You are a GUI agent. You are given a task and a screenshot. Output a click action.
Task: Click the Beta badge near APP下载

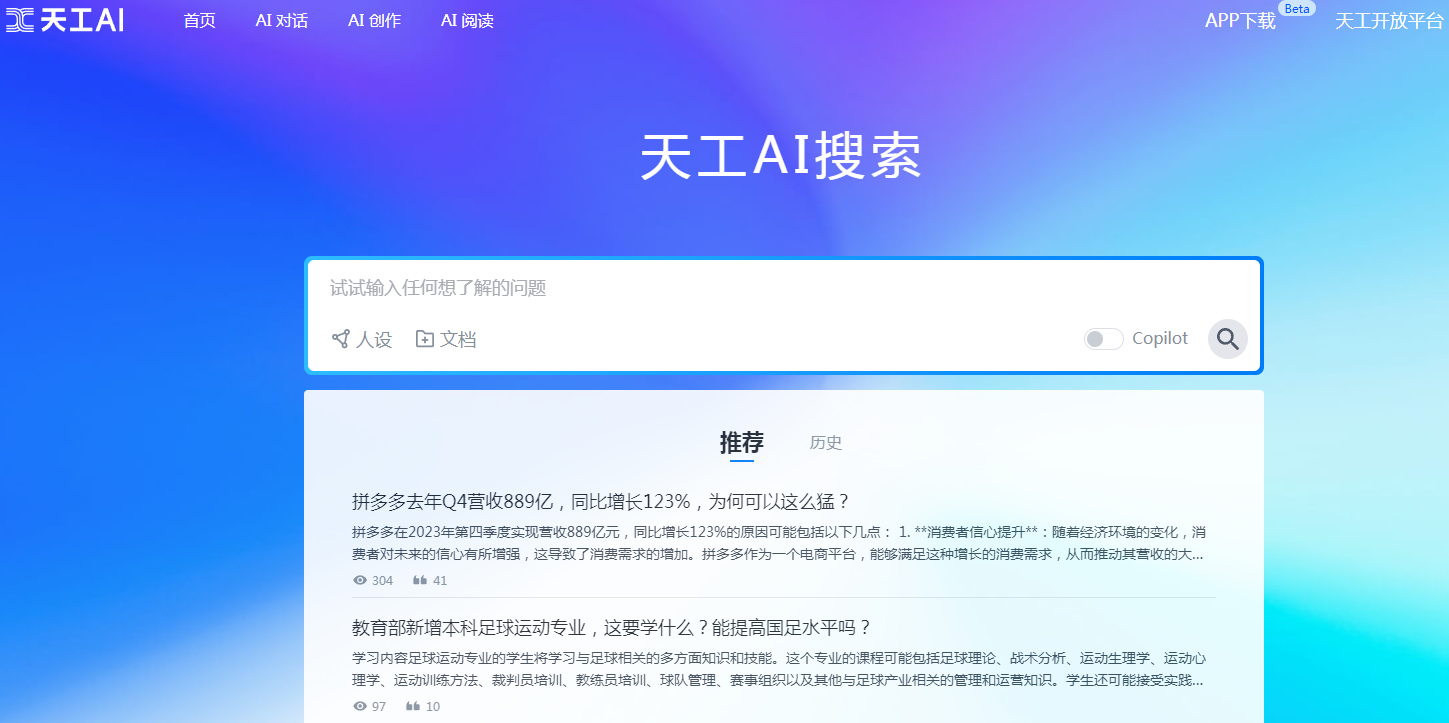tap(1297, 9)
